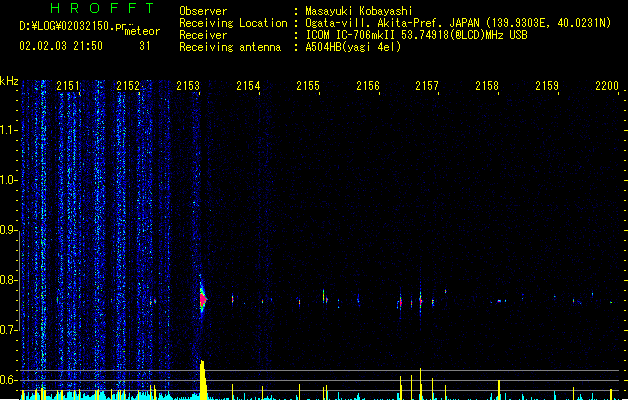Screen dimensions: 629x400
Task: Click the meteor count value 31
Action: pyautogui.click(x=145, y=46)
